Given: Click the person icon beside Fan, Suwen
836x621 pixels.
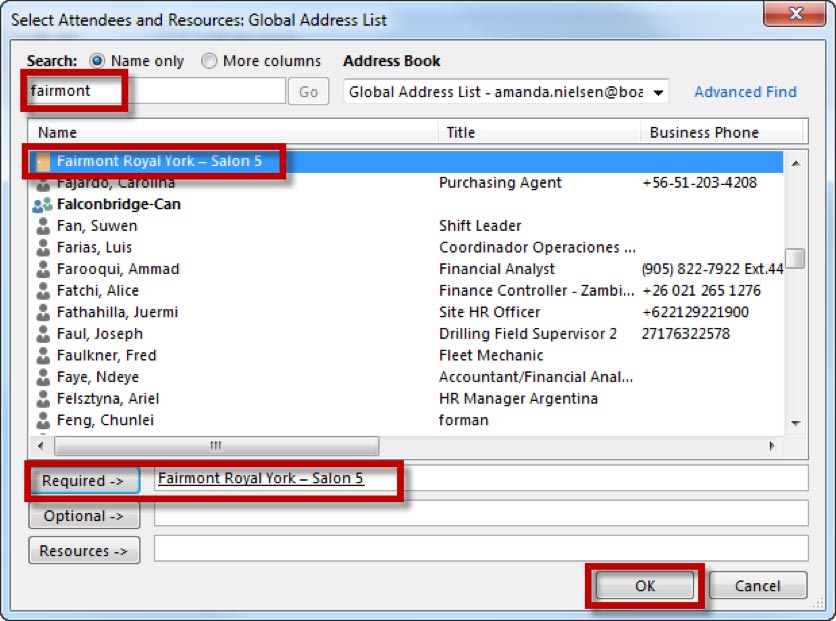Looking at the screenshot, I should 42,227.
